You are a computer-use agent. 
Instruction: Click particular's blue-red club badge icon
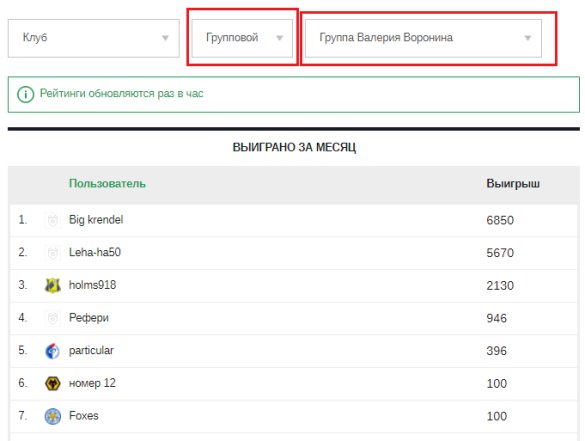pos(53,351)
